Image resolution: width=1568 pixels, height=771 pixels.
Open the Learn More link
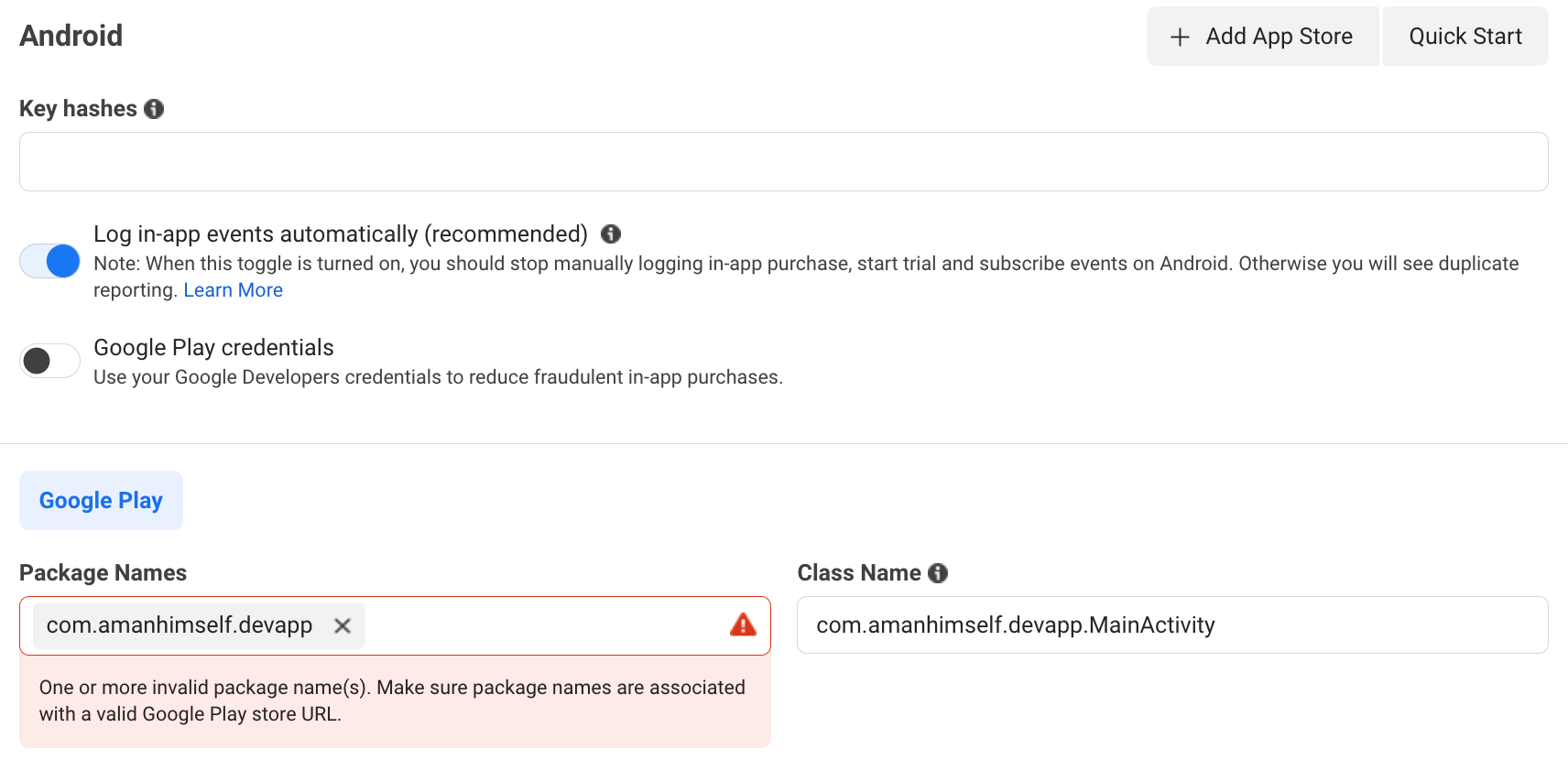click(233, 290)
